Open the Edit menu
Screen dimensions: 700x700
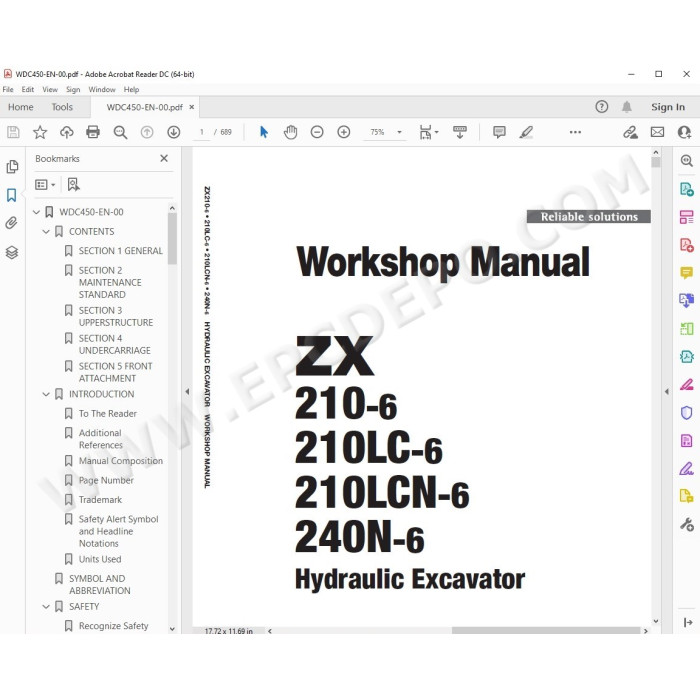tap(28, 89)
